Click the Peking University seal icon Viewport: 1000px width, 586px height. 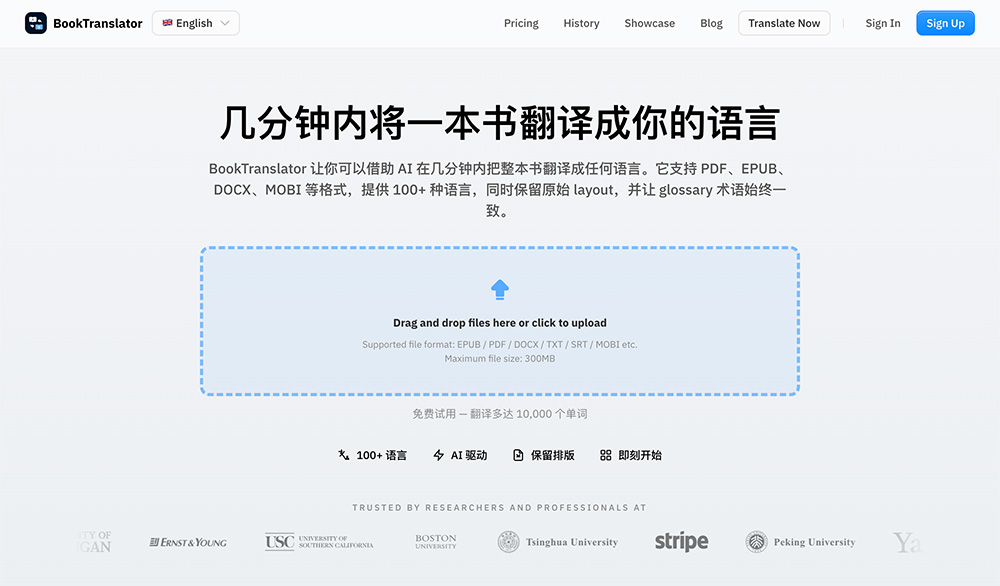pyautogui.click(x=756, y=542)
